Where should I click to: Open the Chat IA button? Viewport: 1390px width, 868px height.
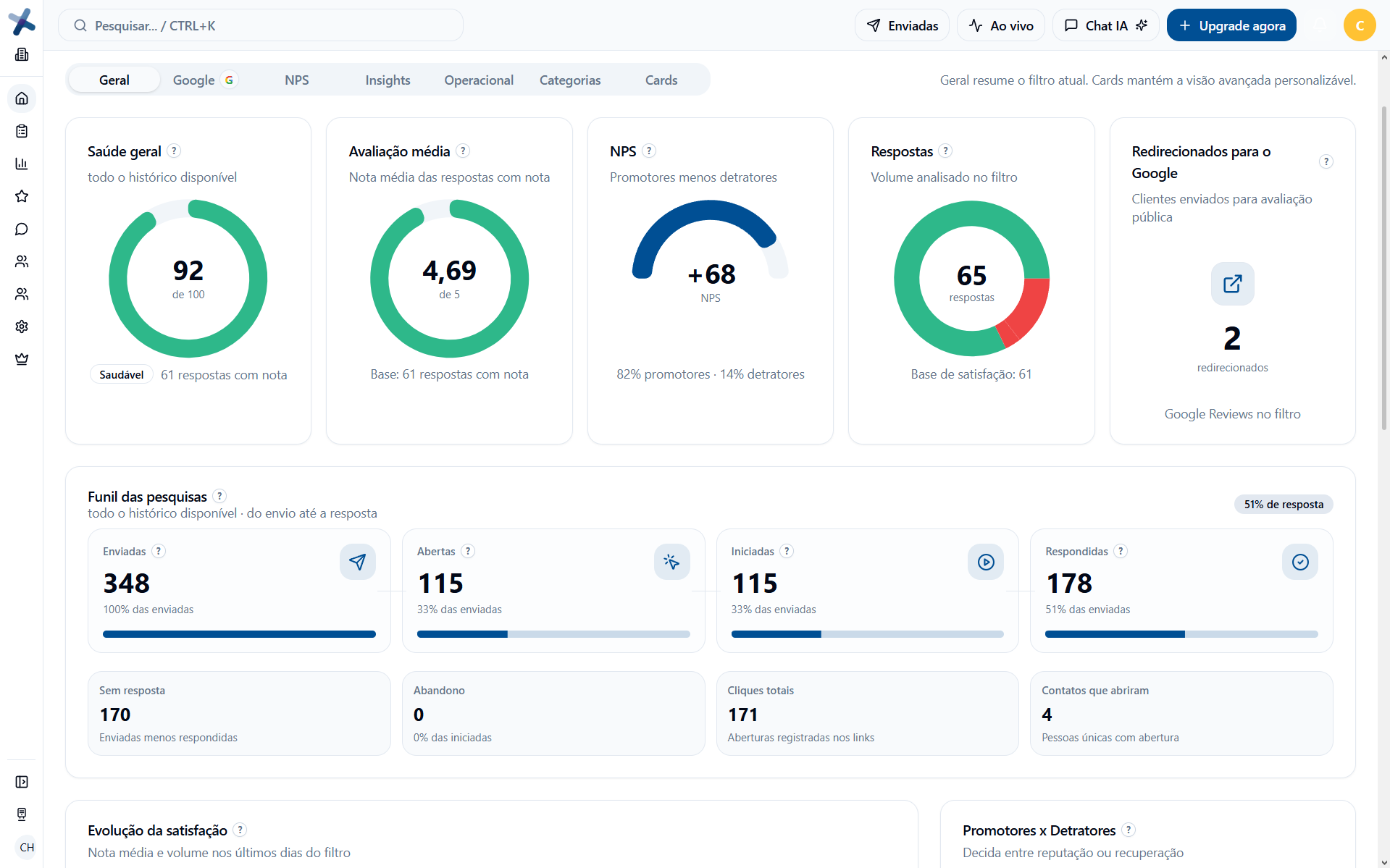click(1105, 25)
